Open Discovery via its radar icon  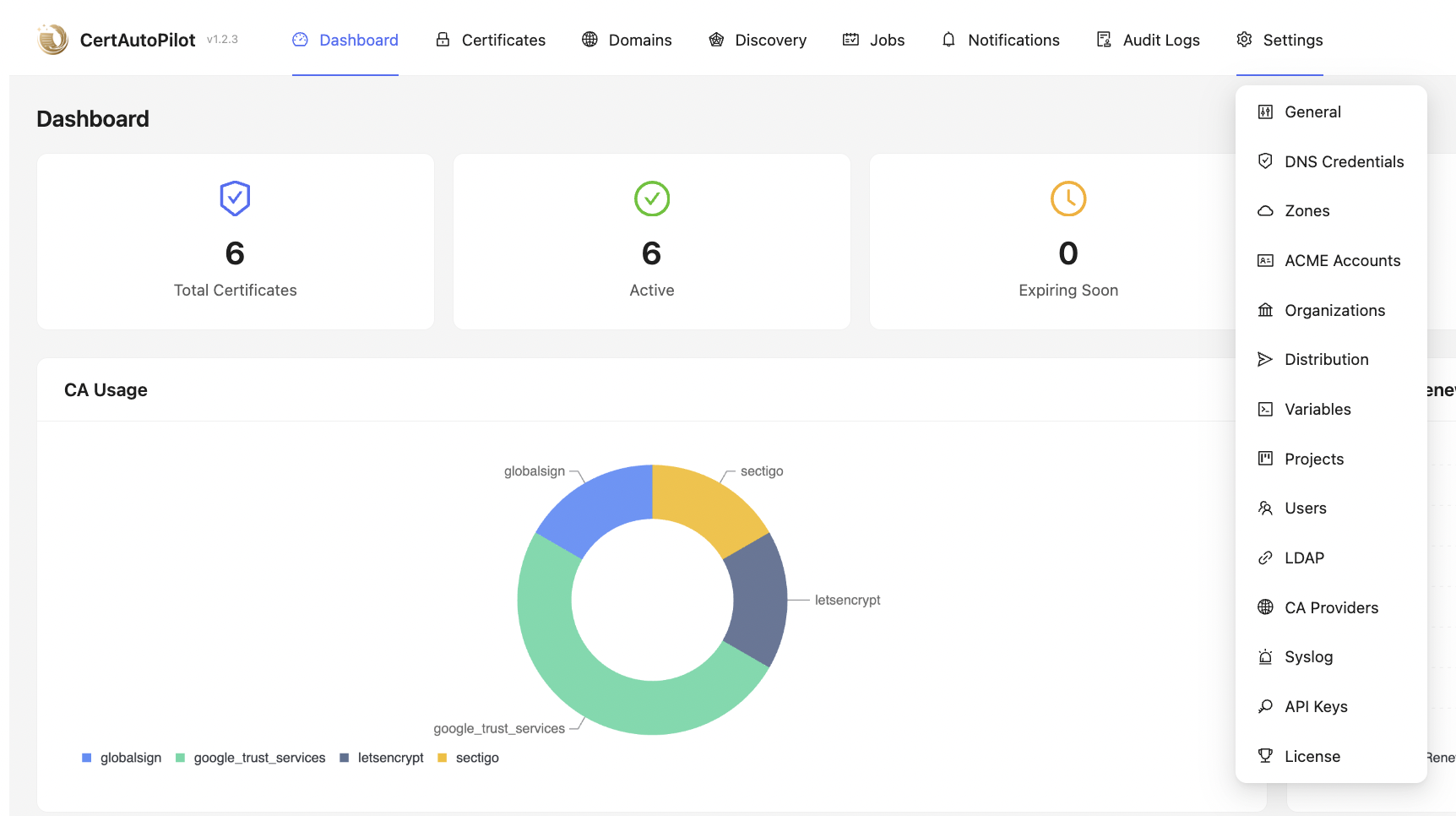715,40
